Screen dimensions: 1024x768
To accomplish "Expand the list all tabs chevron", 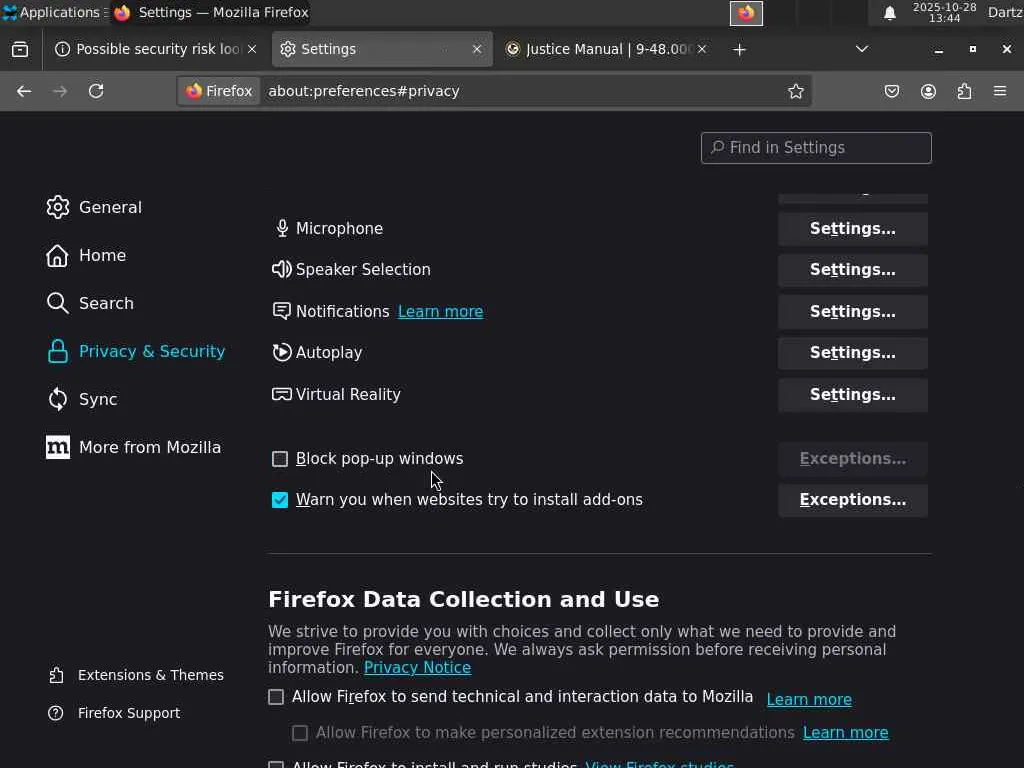I will tap(862, 49).
